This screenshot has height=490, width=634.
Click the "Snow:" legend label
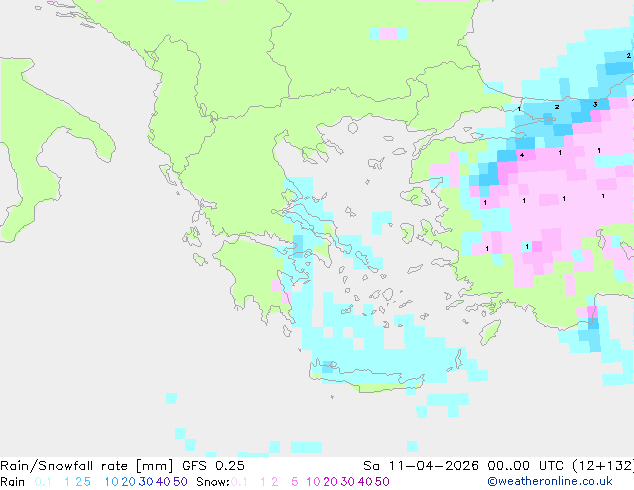[213, 482]
